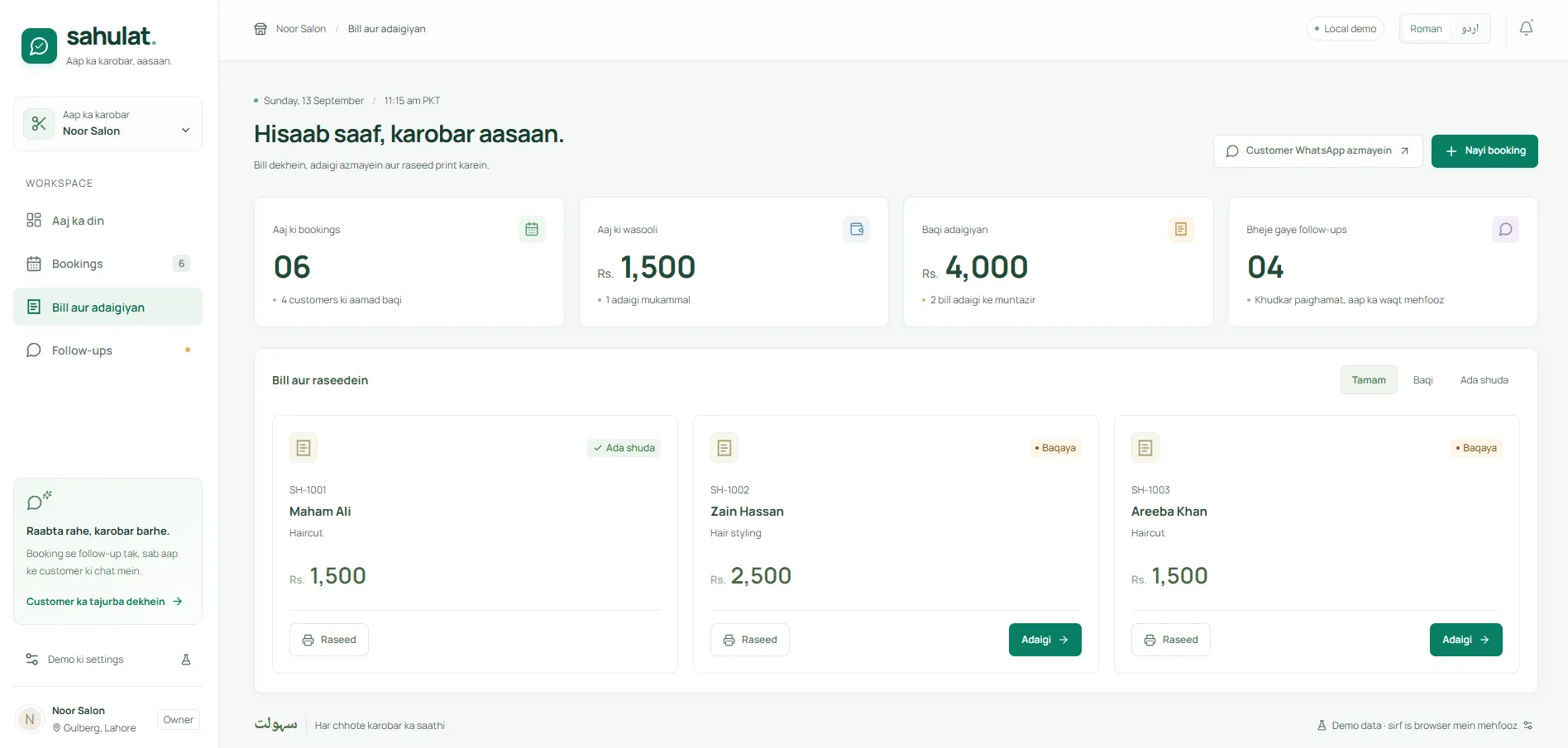
Task: Click Ada shuda status on Maham Ali bill
Action: (x=624, y=448)
